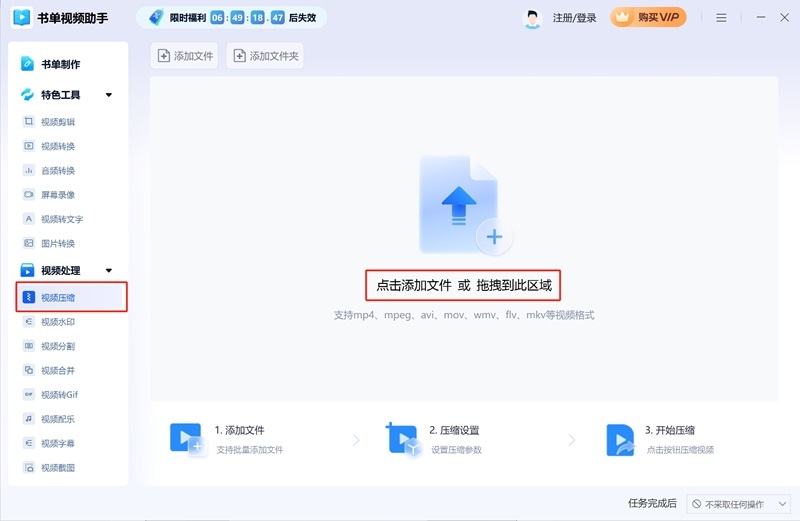This screenshot has height=521, width=800.
Task: Click the 购买VIP button
Action: (x=648, y=18)
